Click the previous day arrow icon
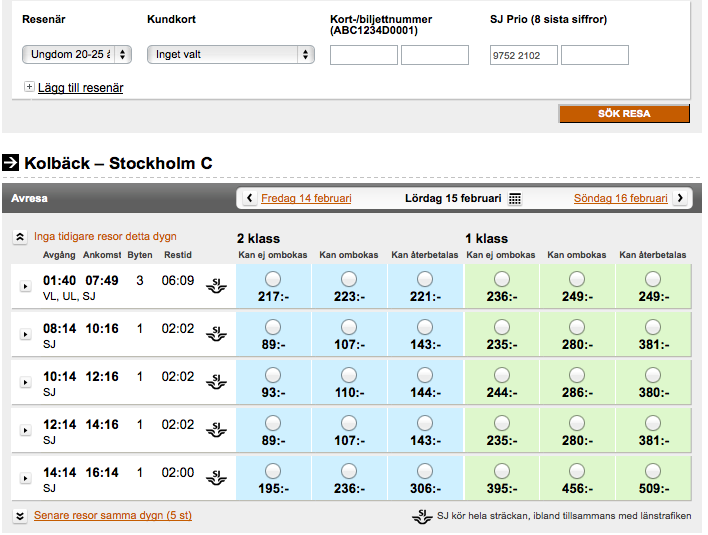Screen dimensions: 708x535 (249, 198)
